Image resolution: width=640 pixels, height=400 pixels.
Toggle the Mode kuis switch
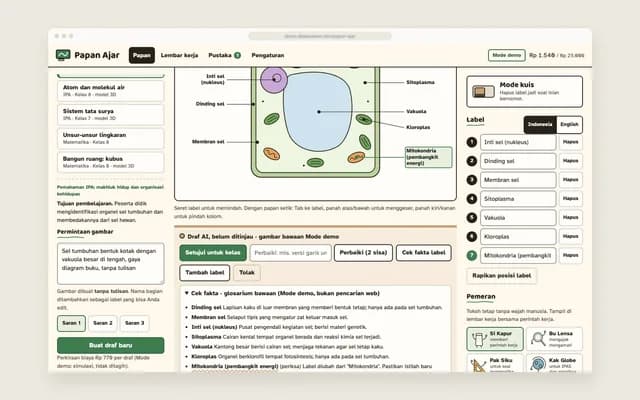click(x=483, y=91)
